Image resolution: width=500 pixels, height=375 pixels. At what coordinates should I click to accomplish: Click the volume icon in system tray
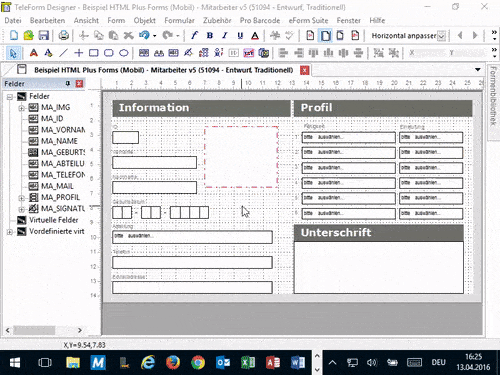tap(372, 363)
